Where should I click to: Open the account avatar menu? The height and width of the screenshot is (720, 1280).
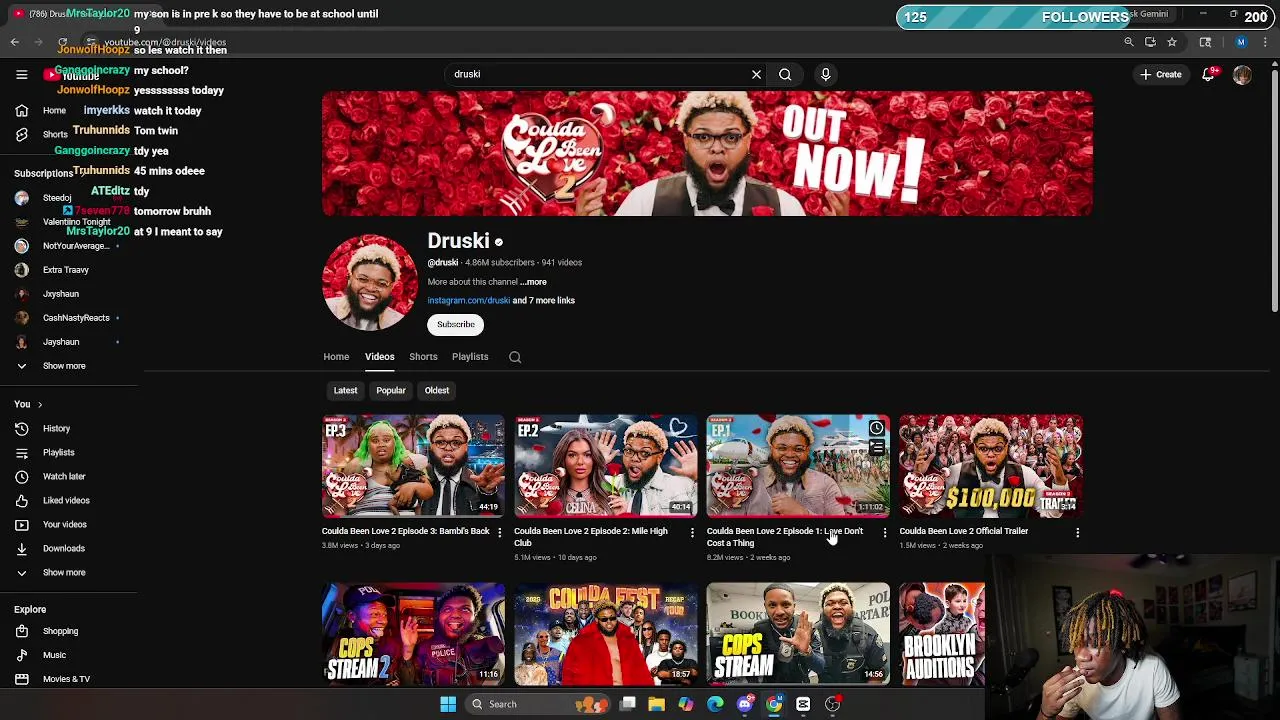point(1242,75)
